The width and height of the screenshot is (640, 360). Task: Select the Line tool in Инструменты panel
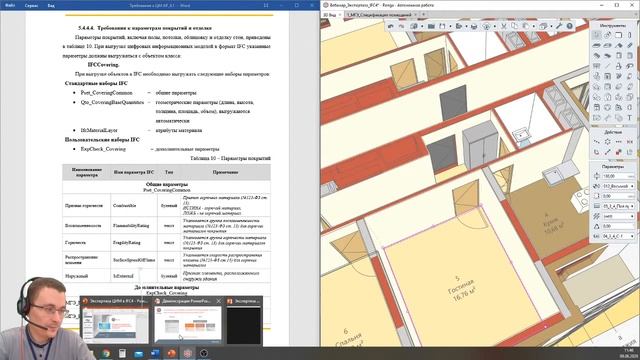click(608, 66)
